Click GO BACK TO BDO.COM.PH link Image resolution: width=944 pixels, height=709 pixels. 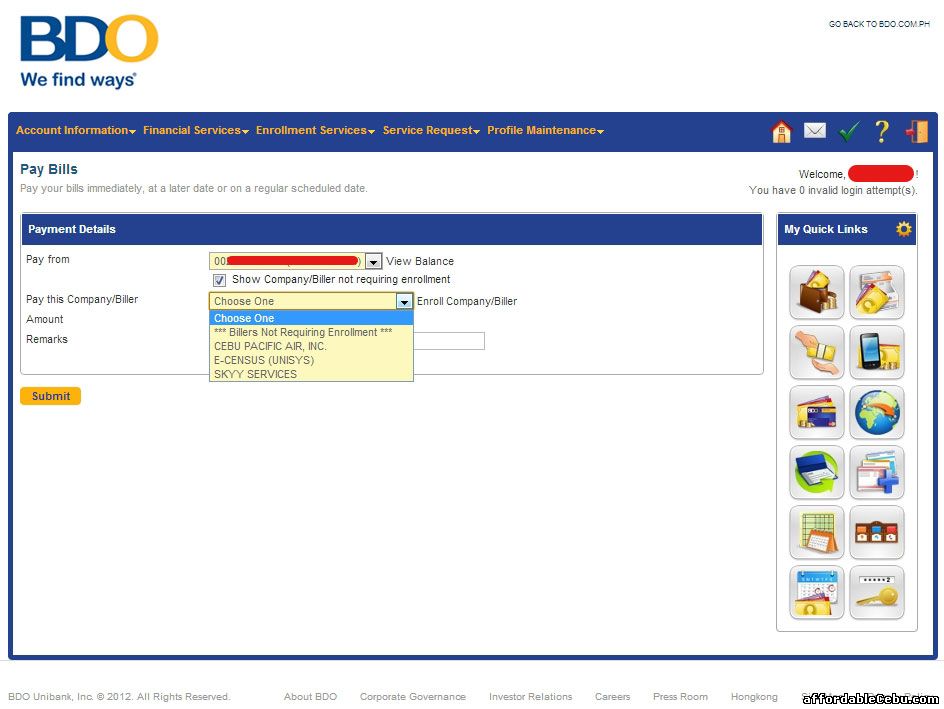(x=879, y=24)
